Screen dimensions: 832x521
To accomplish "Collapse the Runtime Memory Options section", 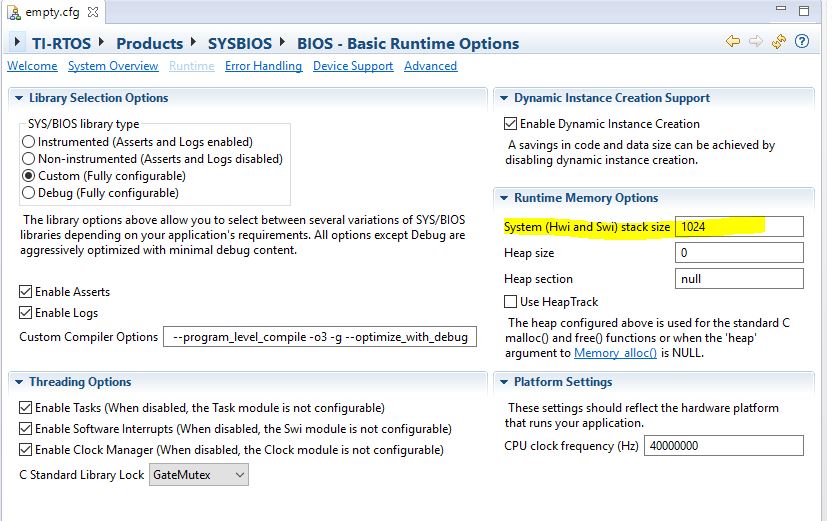I will (x=504, y=198).
